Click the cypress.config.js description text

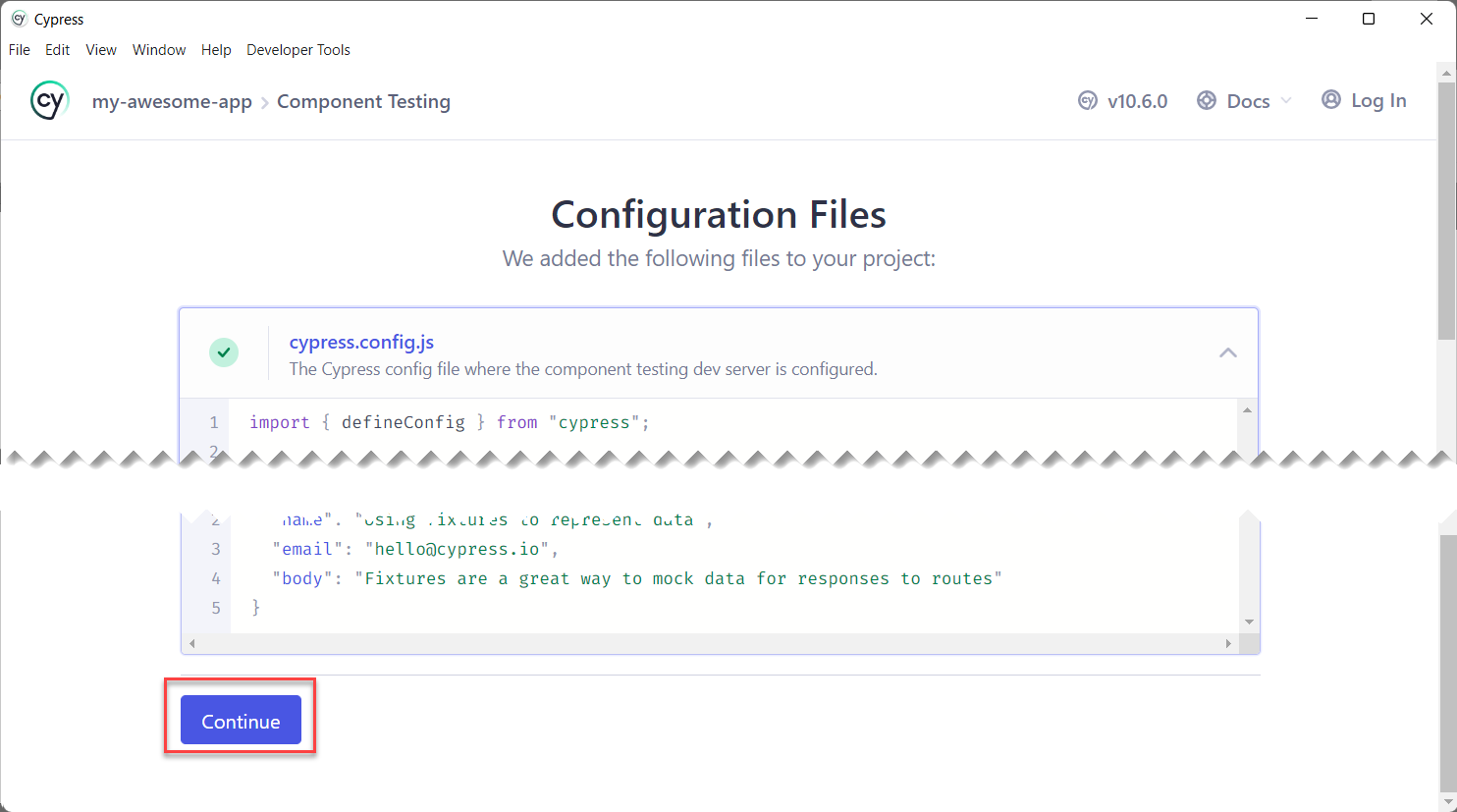click(x=583, y=369)
